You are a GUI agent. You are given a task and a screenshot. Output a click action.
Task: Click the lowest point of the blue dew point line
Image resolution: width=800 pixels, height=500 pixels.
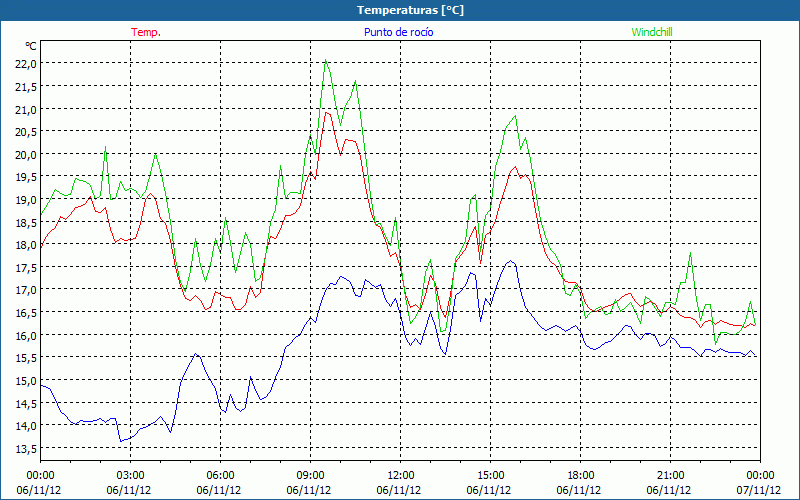(121, 441)
